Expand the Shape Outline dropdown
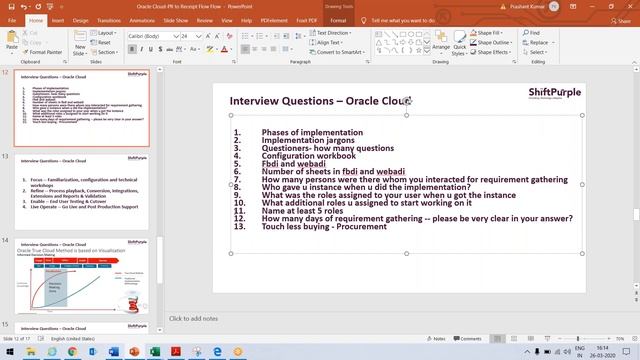The height and width of the screenshot is (360, 640). point(491,42)
